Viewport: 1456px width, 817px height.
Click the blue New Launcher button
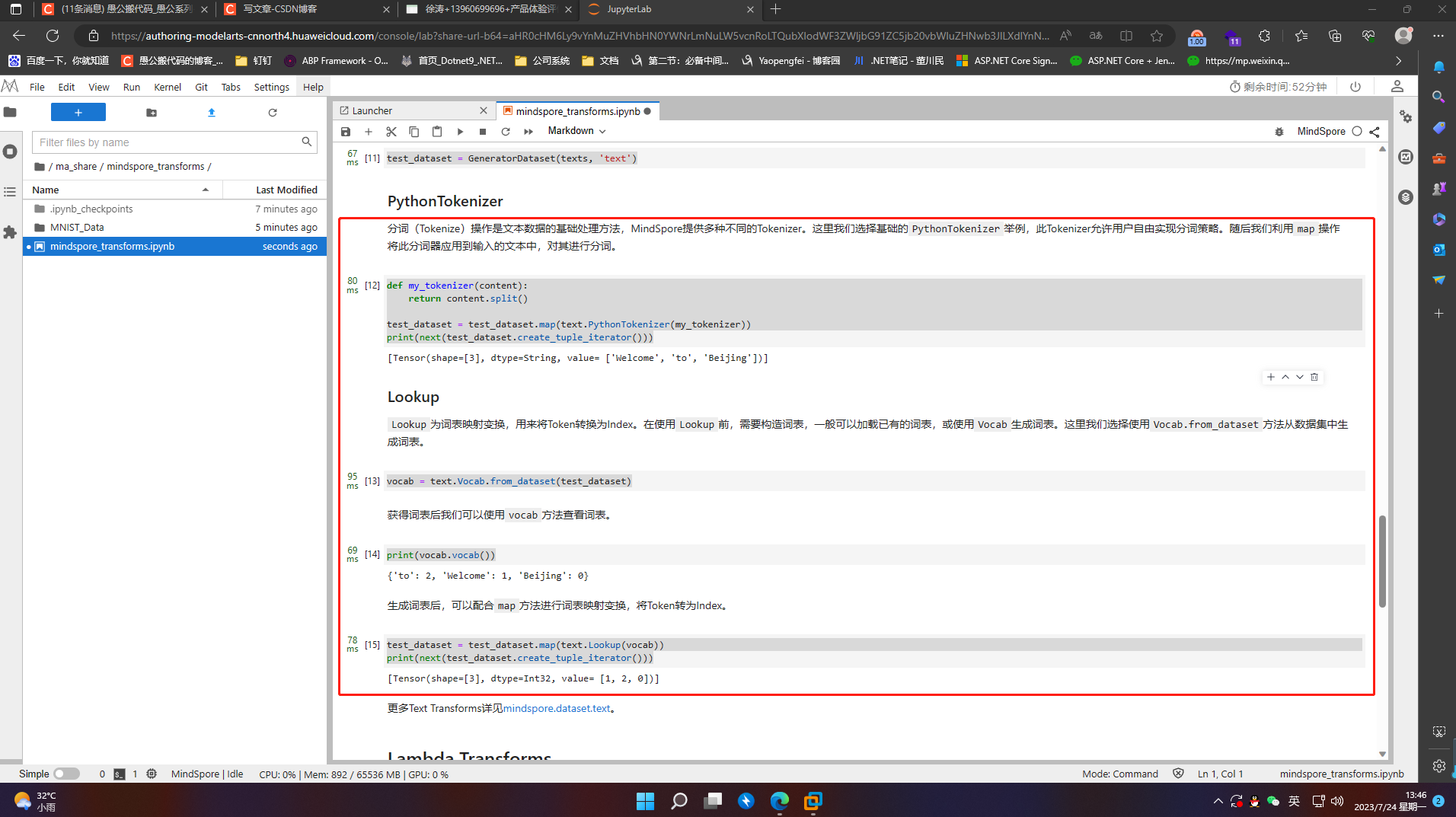coord(78,113)
